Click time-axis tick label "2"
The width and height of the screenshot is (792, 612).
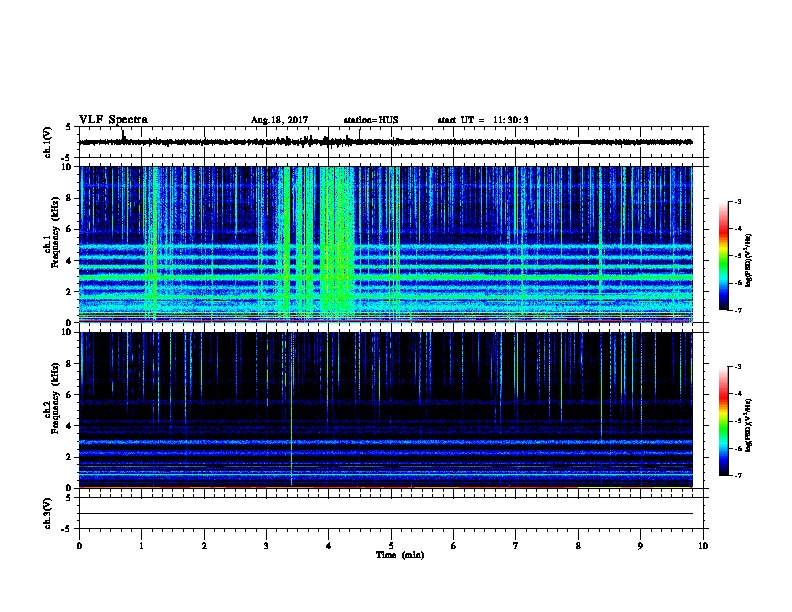tap(204, 546)
